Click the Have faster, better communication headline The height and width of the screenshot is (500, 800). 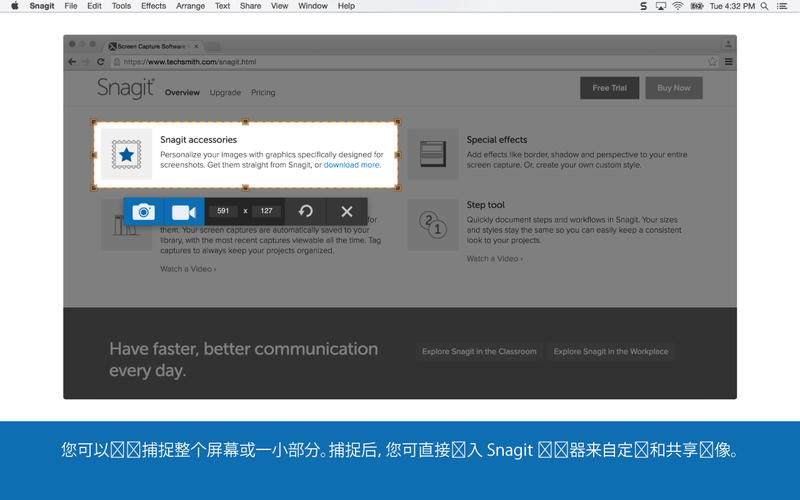[x=243, y=360]
